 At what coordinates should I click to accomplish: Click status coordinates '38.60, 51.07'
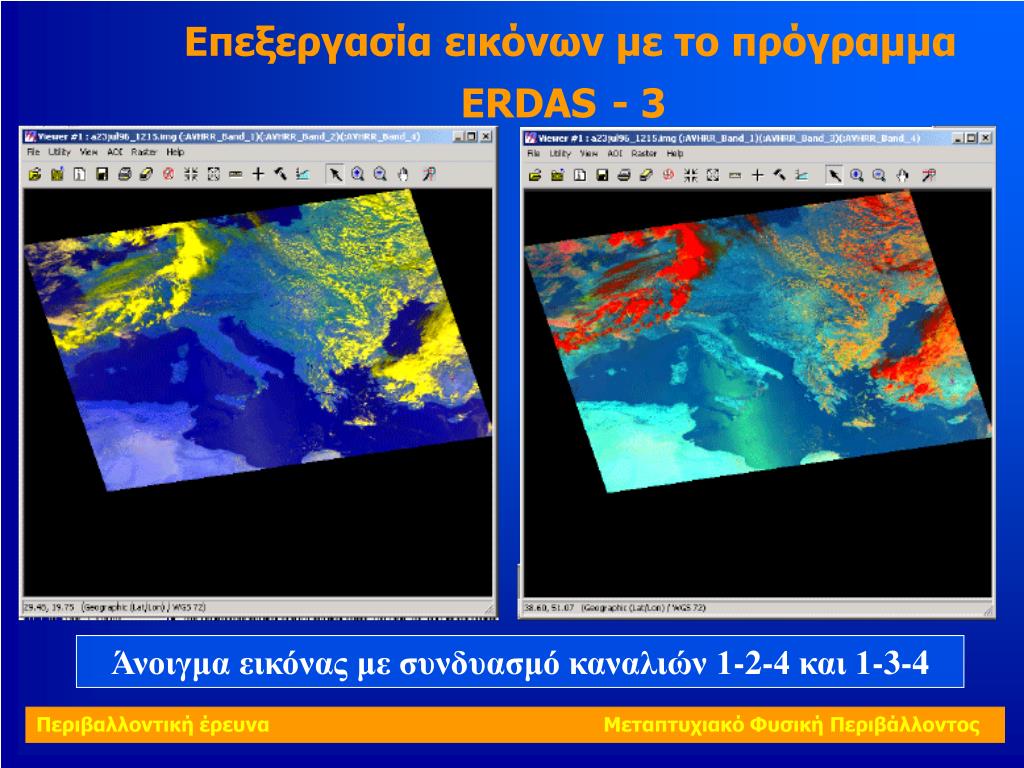click(x=549, y=608)
